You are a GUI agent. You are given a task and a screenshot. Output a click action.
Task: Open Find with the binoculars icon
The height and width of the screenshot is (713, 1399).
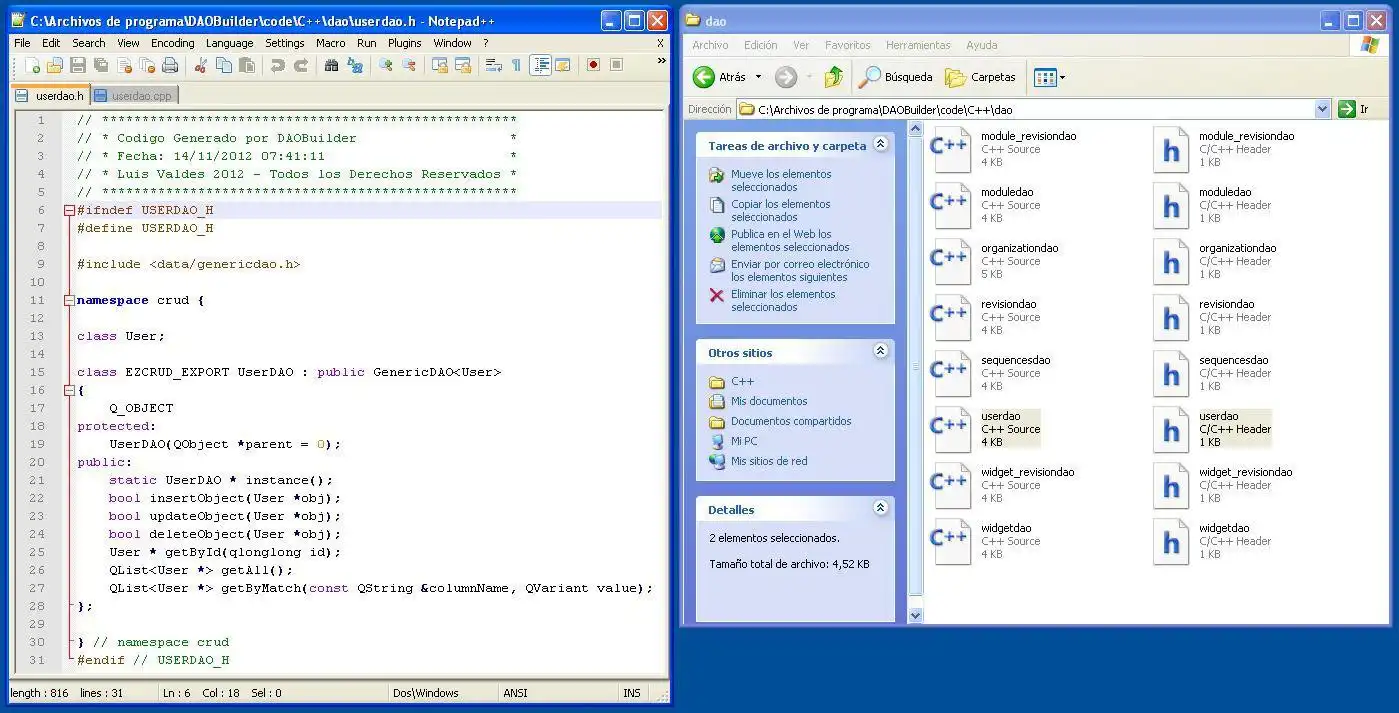[x=331, y=65]
